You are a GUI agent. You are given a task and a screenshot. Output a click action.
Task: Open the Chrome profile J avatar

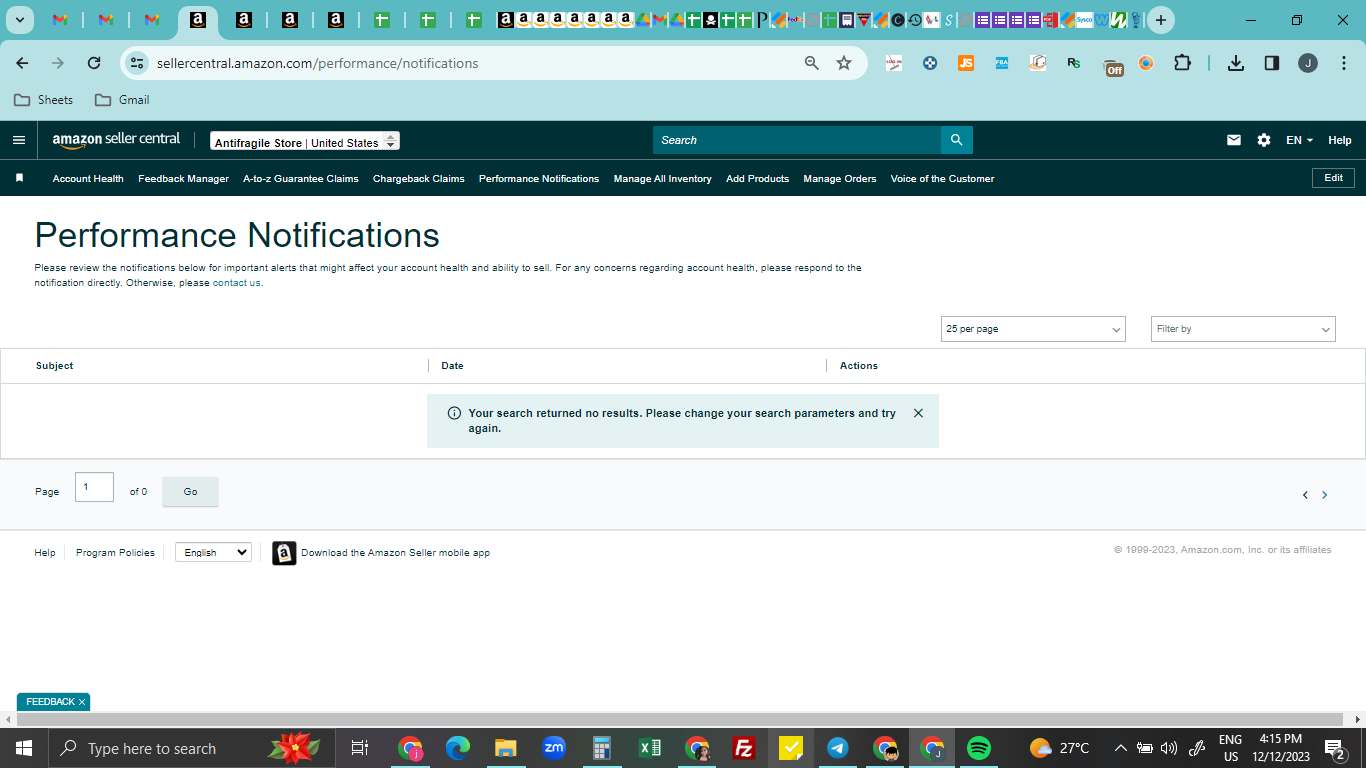point(1308,63)
